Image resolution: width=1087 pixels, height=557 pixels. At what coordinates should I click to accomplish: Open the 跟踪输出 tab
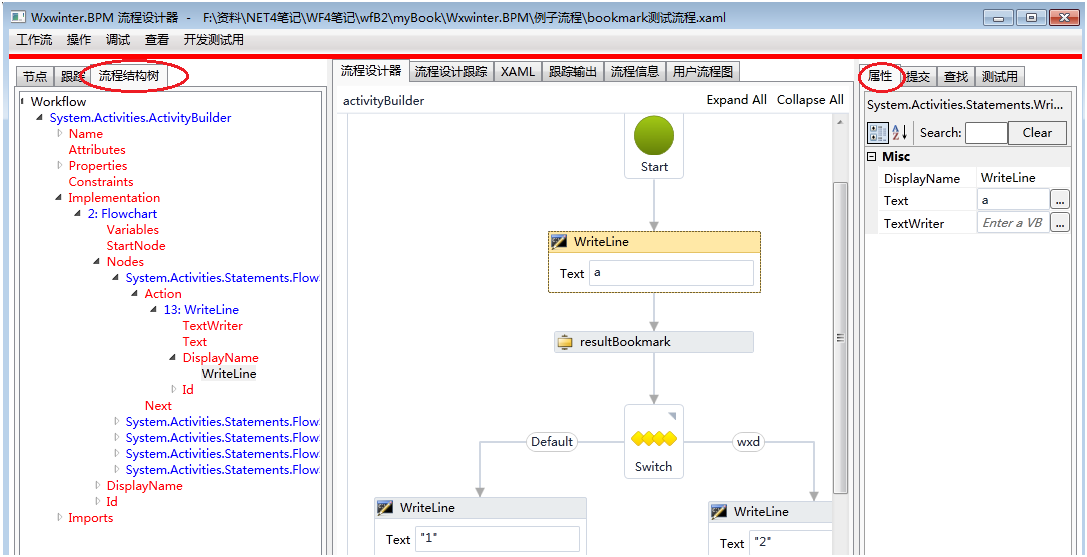coord(573,72)
